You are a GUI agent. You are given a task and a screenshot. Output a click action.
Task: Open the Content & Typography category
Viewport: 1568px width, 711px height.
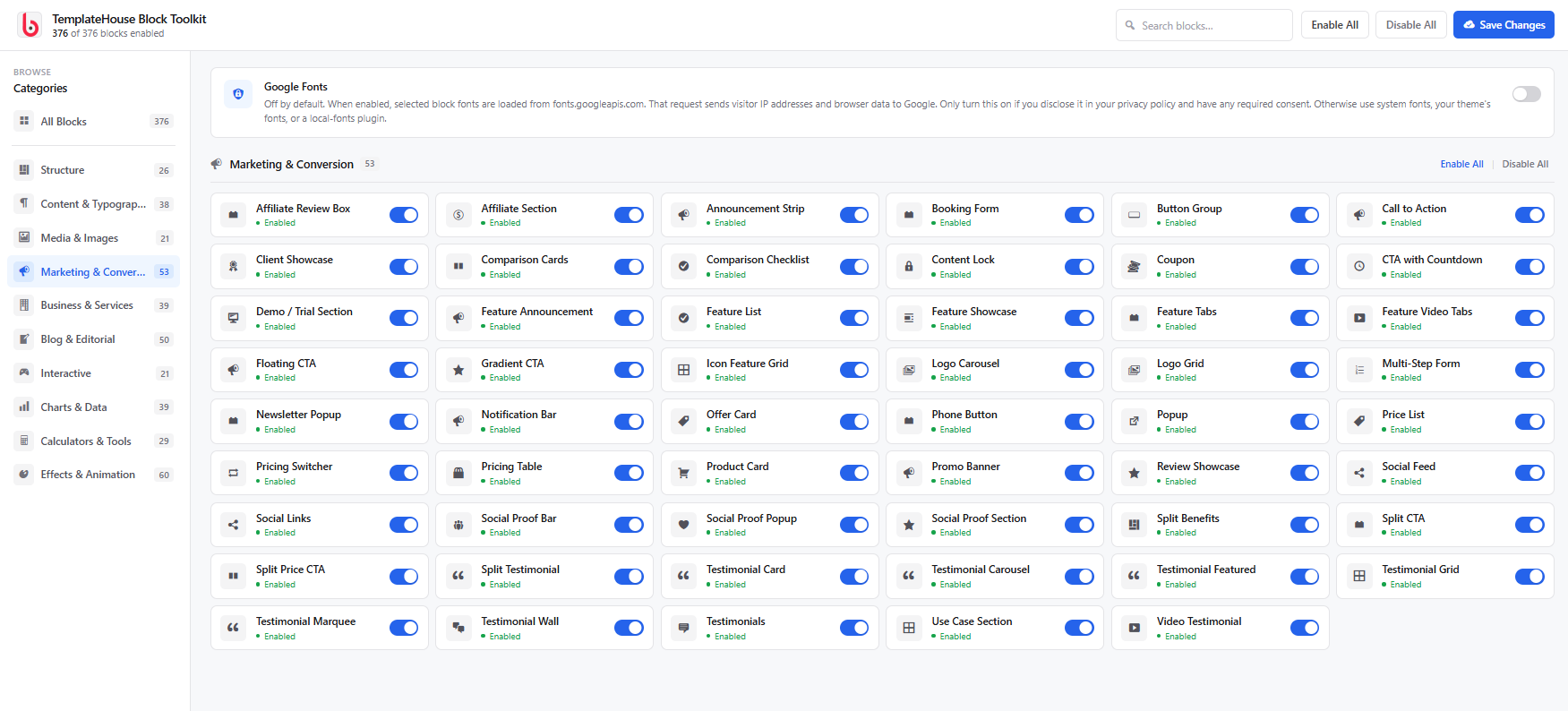click(94, 204)
